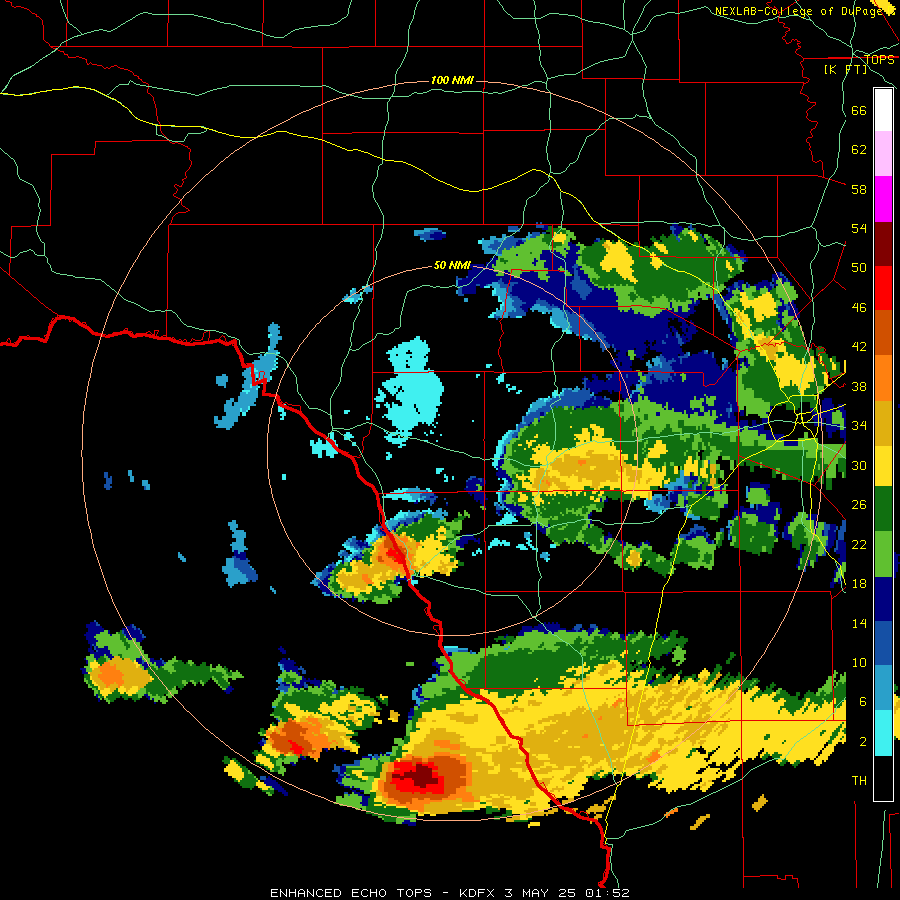Pick the black swatch beside the TH label
The height and width of the screenshot is (900, 900).
(x=883, y=778)
